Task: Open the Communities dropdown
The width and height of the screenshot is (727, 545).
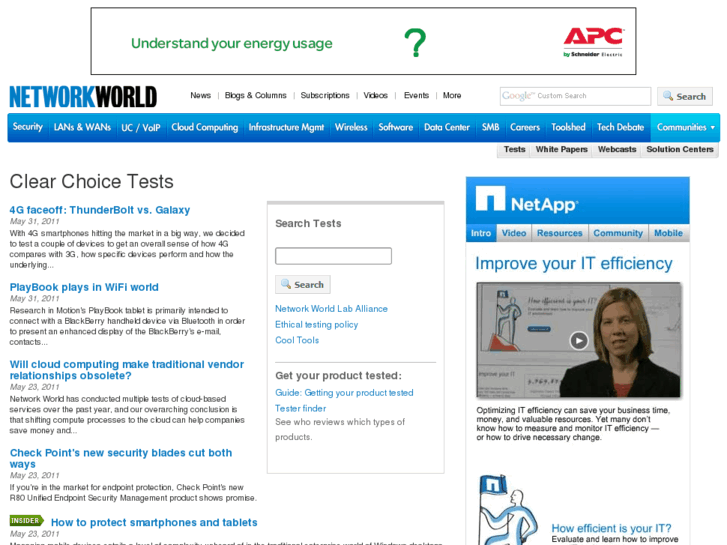Action: tap(685, 127)
